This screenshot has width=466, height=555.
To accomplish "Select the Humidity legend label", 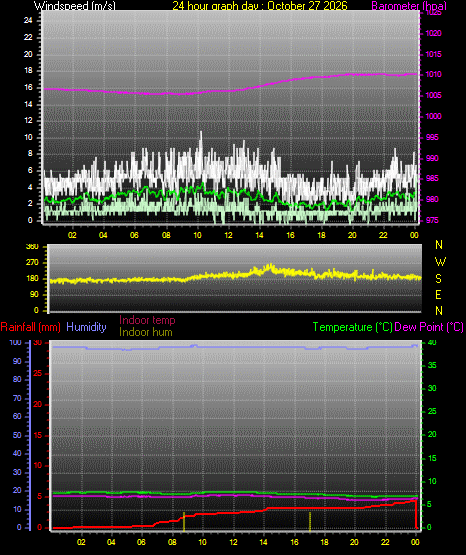I will tap(86, 327).
